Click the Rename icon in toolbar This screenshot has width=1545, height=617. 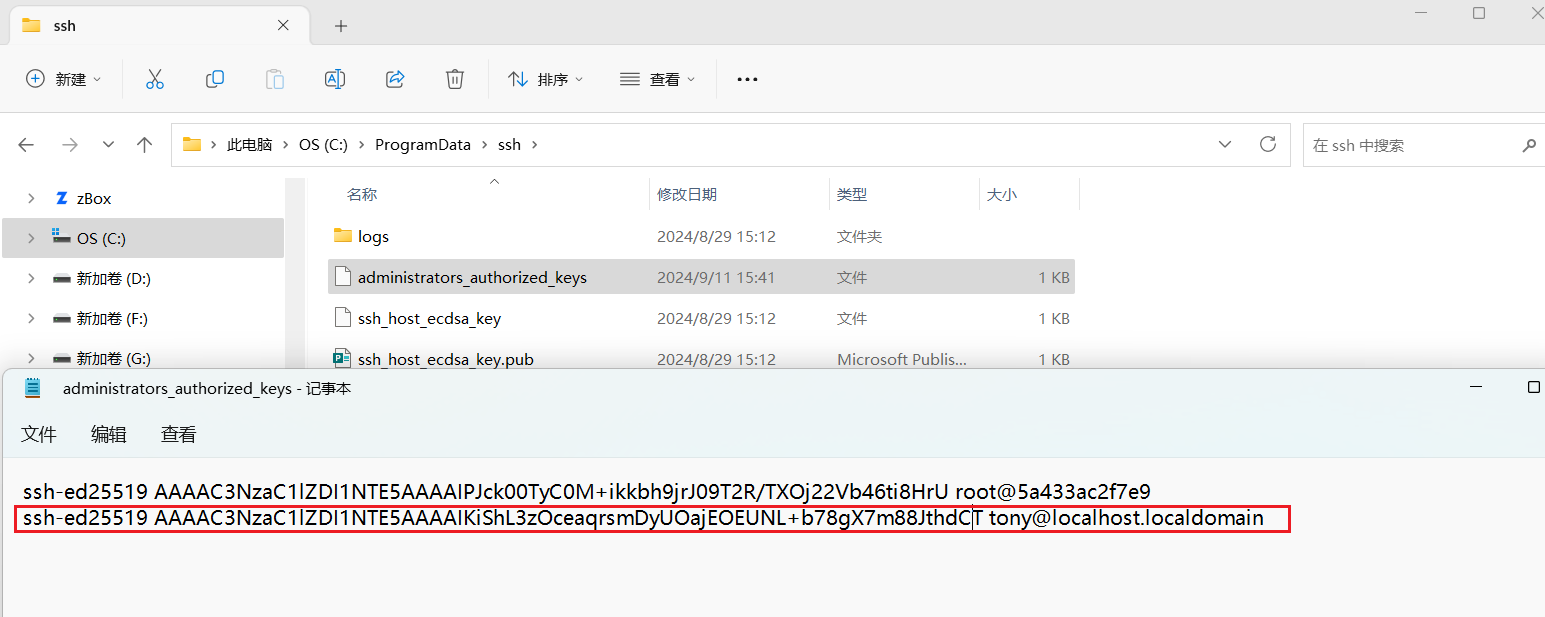click(335, 79)
